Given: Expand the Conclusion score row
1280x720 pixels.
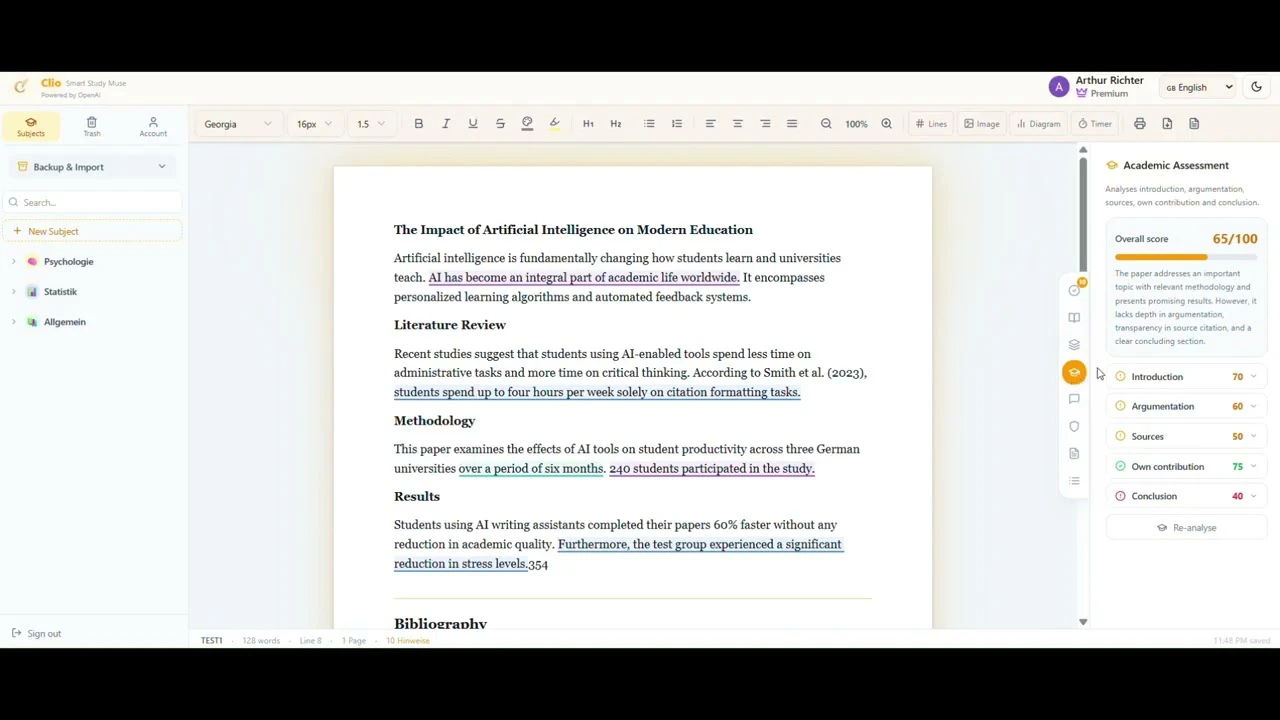Looking at the screenshot, I should 1186,496.
